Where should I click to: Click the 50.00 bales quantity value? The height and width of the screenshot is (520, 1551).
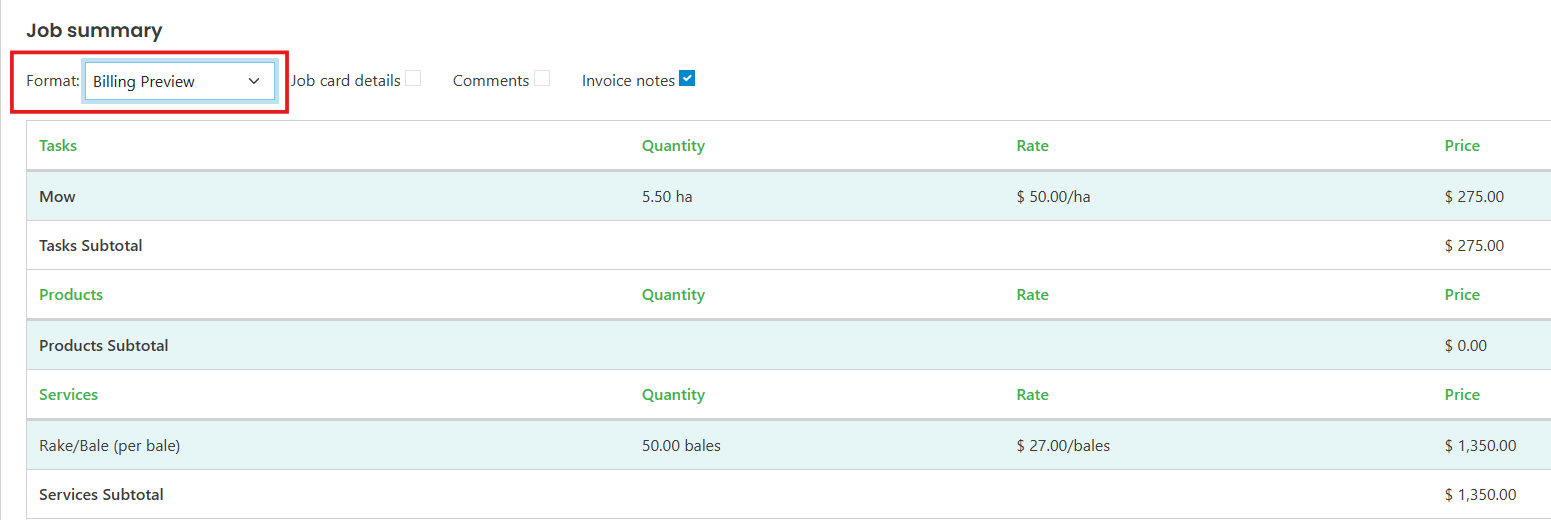pyautogui.click(x=681, y=446)
